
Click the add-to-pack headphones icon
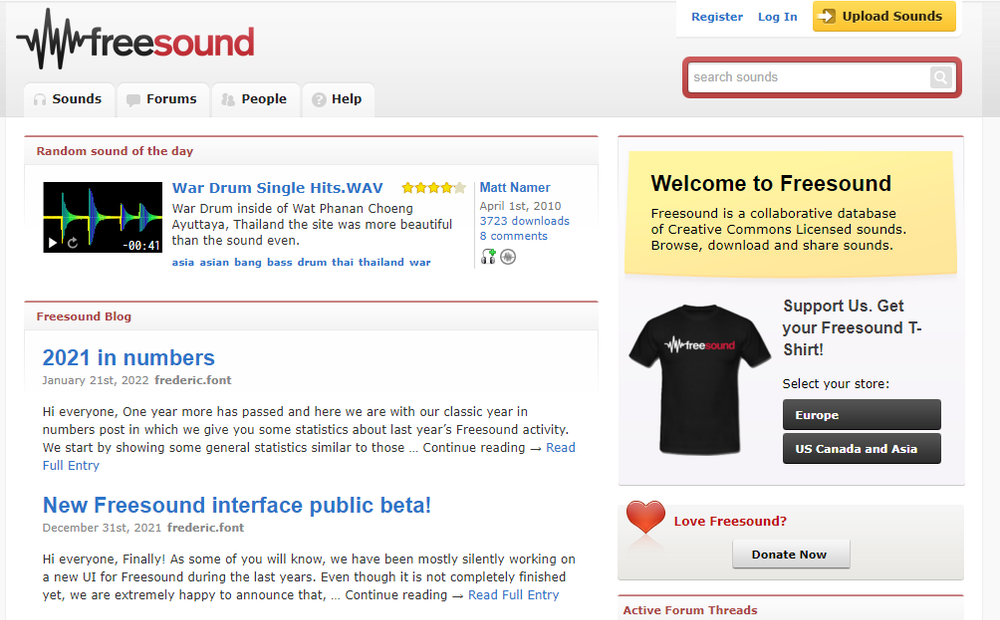click(488, 257)
